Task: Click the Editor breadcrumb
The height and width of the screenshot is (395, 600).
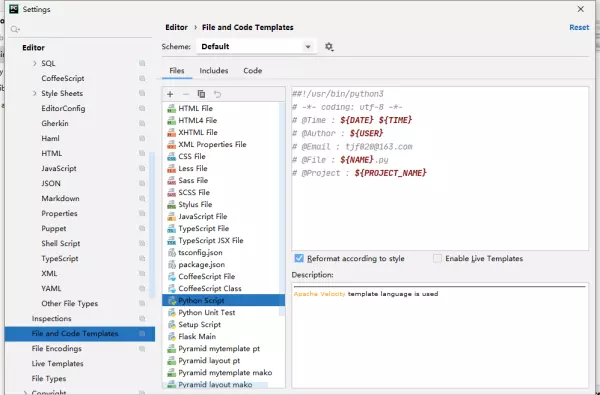Action: coord(176,28)
